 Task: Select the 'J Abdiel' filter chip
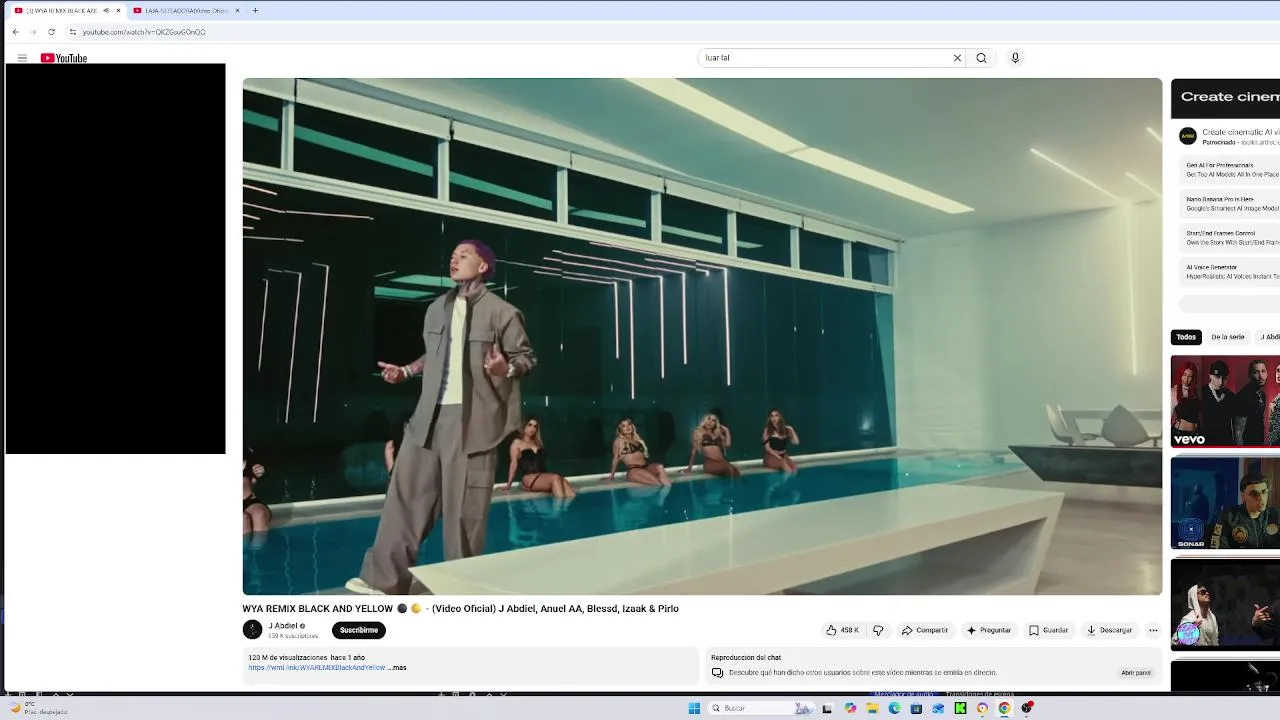(x=1268, y=337)
